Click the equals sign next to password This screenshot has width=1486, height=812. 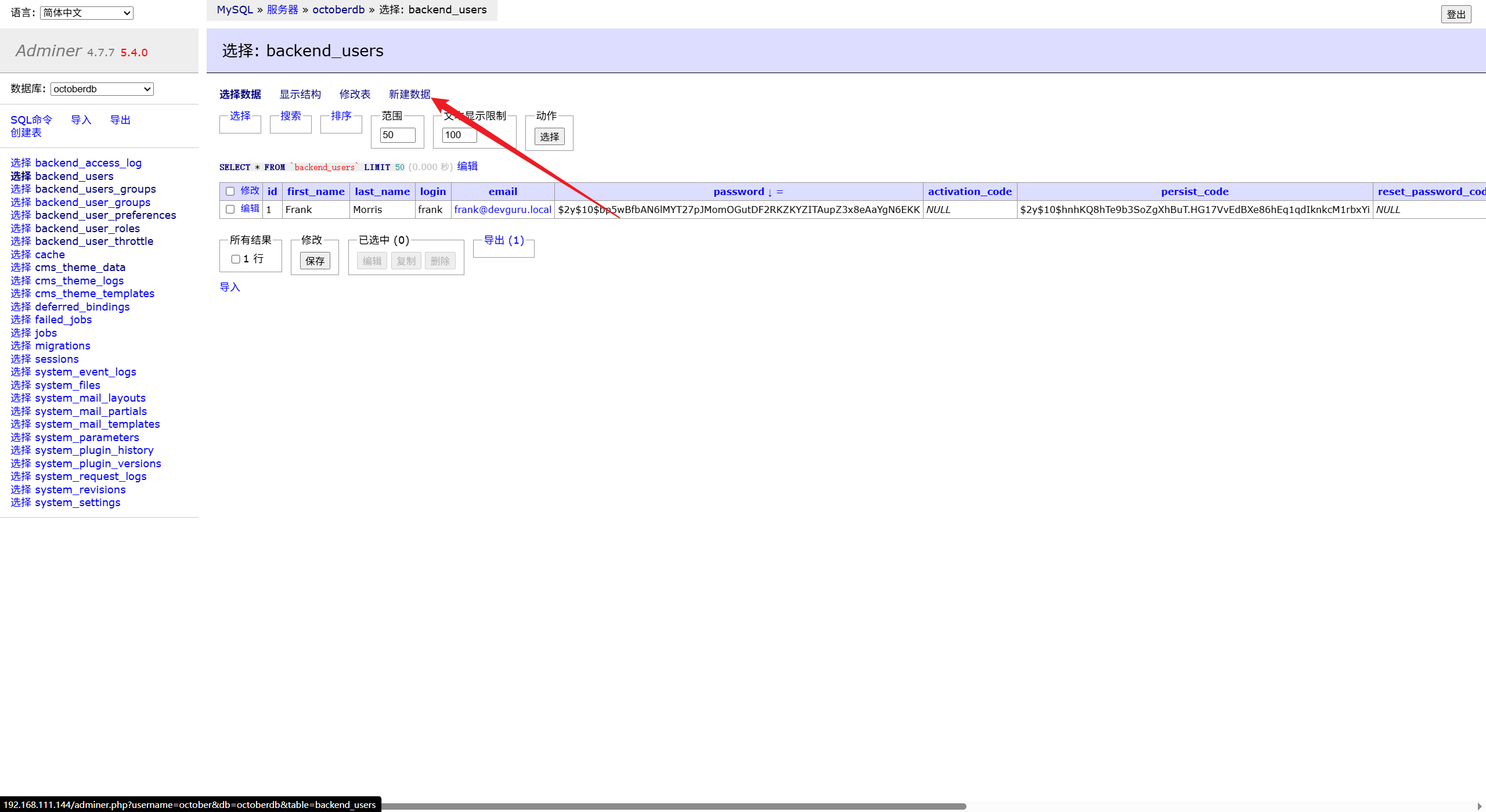click(x=780, y=192)
